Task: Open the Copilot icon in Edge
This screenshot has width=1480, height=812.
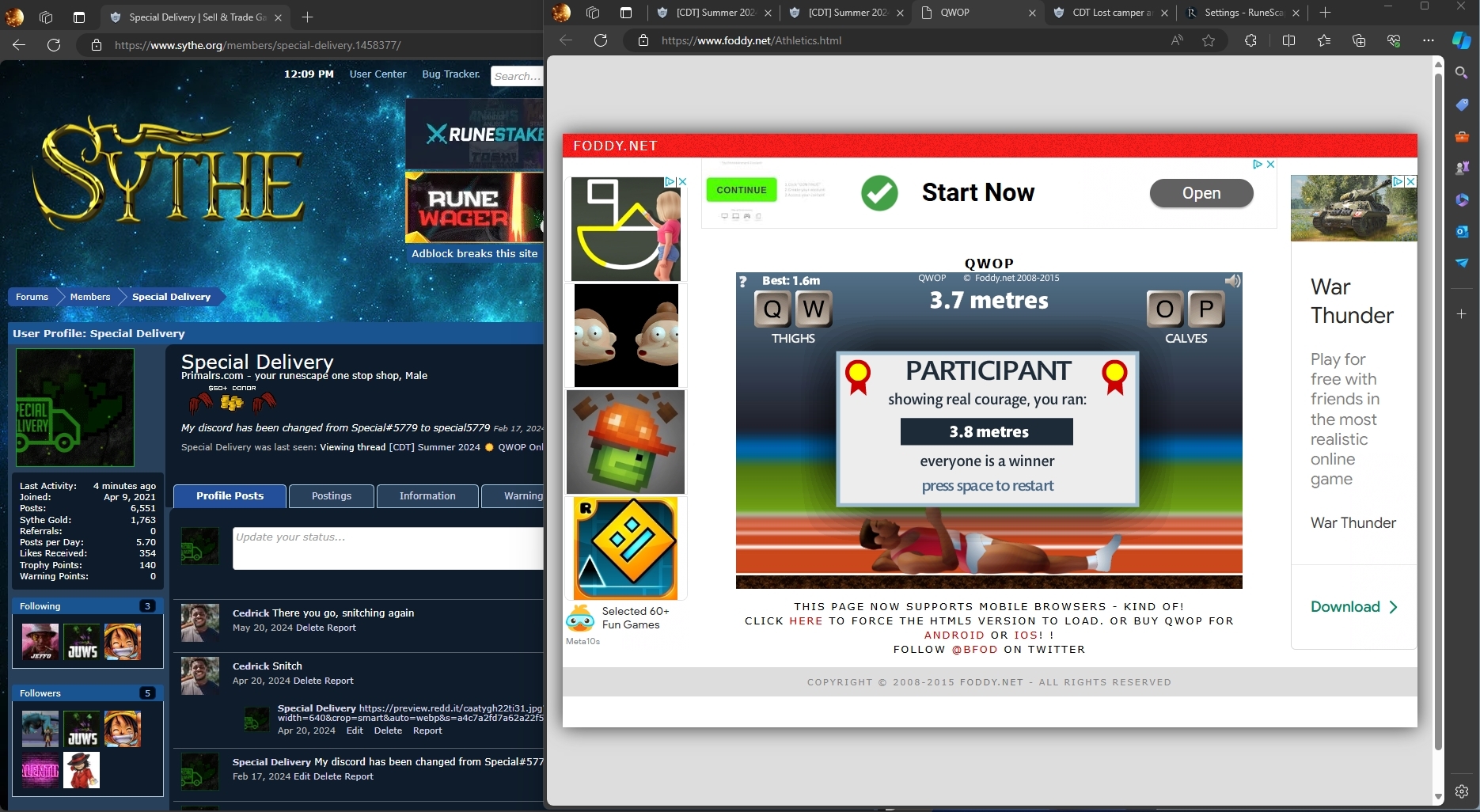Action: tap(1461, 40)
